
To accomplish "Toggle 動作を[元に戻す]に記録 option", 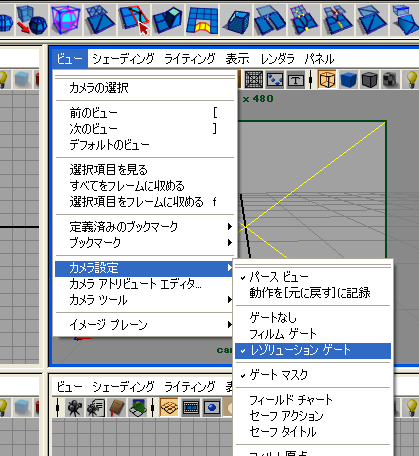I will [313, 293].
